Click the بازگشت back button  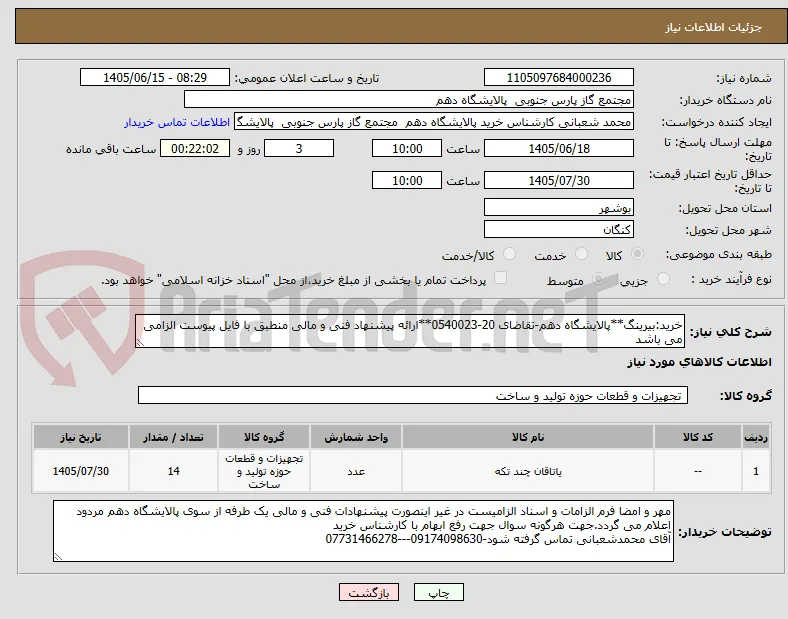(x=369, y=592)
